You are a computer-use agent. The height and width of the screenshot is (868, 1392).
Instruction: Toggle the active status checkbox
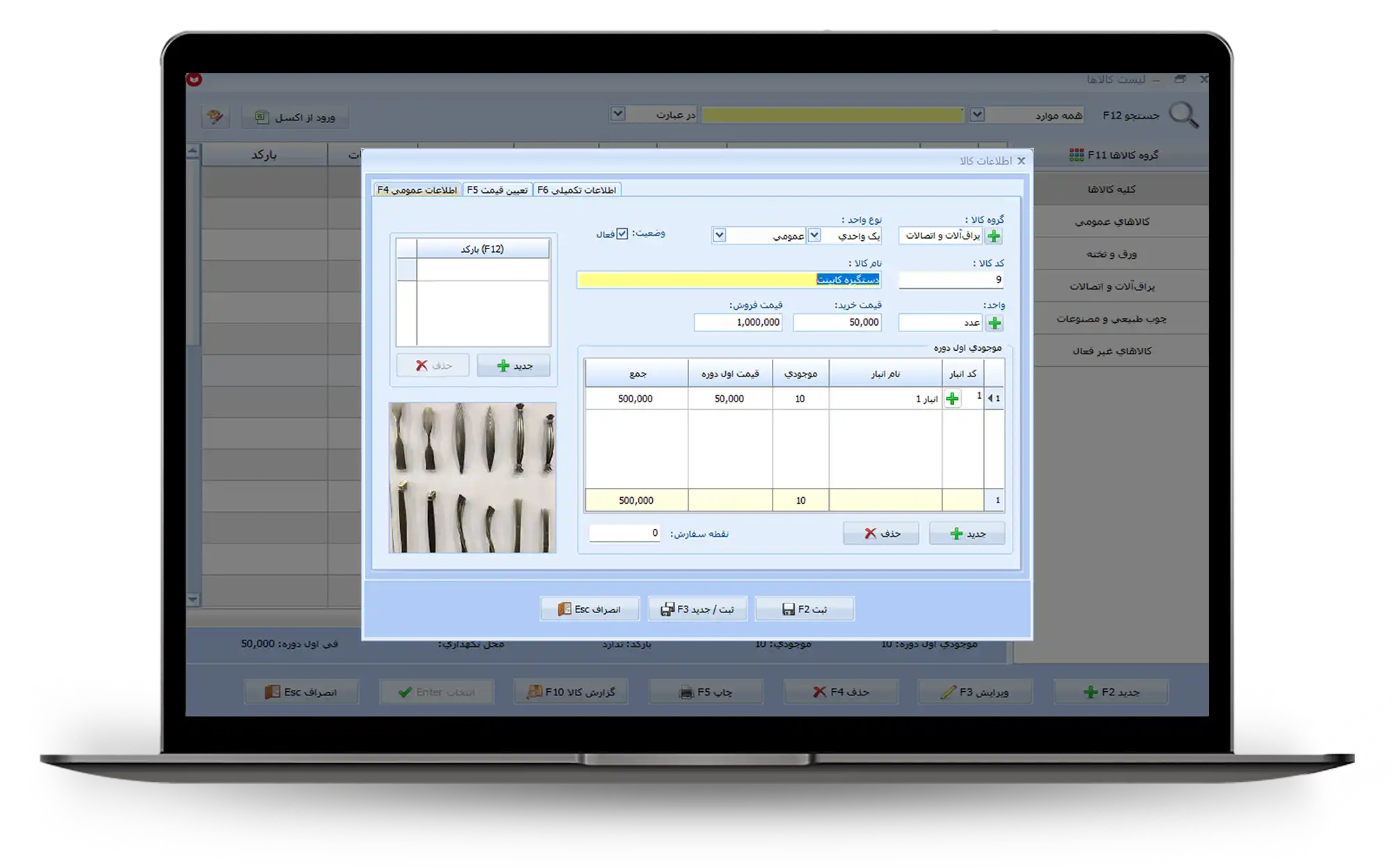coord(622,234)
